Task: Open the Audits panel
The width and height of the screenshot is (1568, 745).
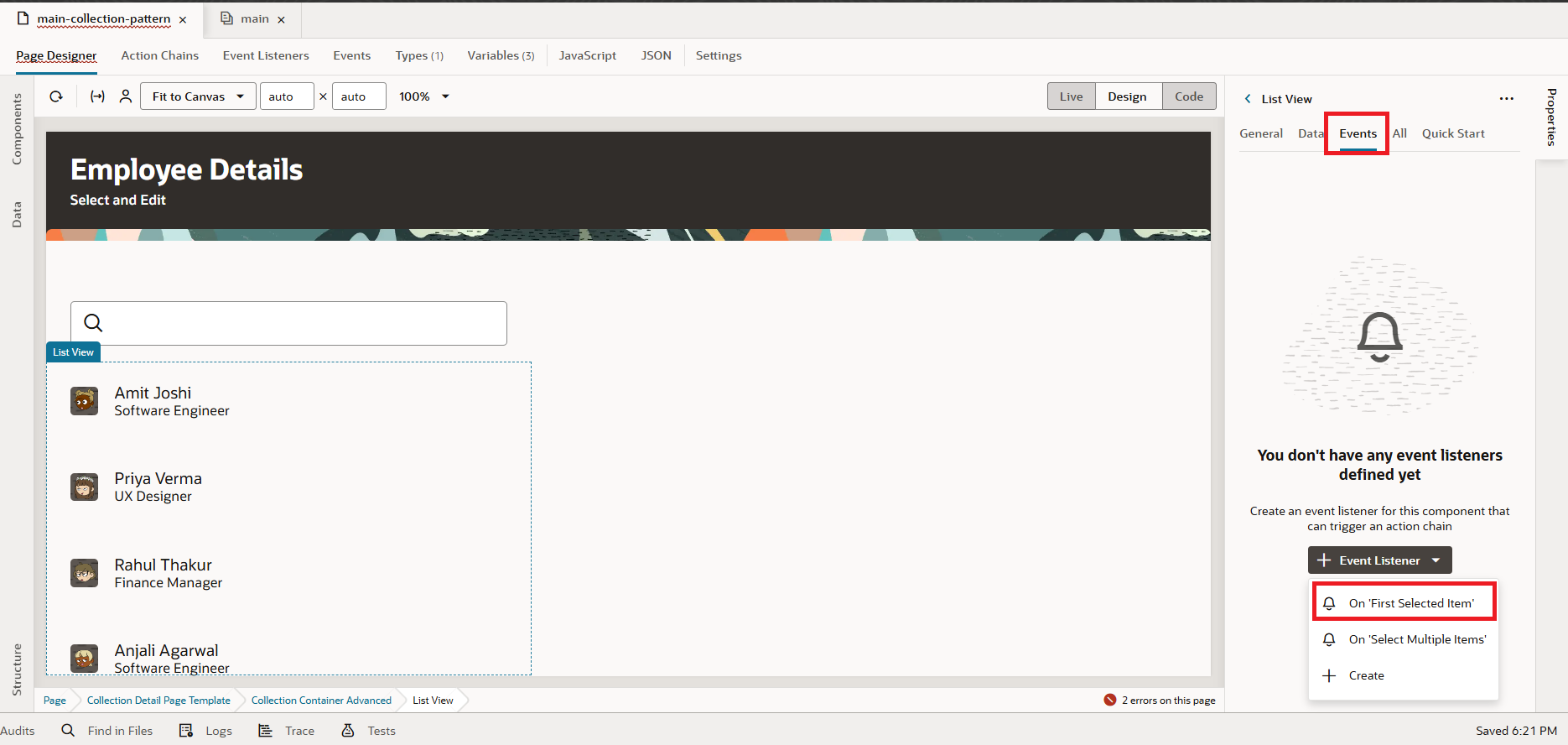Action: click(18, 731)
